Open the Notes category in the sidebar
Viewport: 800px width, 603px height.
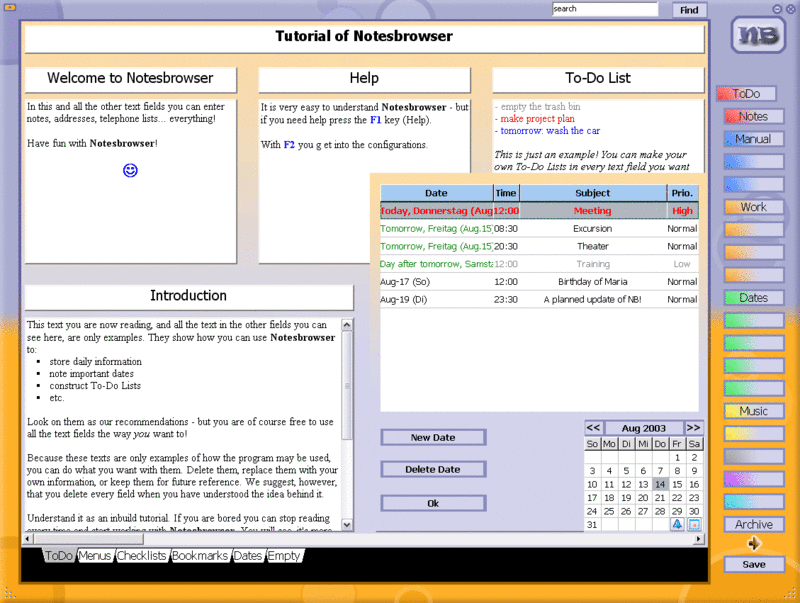(x=754, y=117)
